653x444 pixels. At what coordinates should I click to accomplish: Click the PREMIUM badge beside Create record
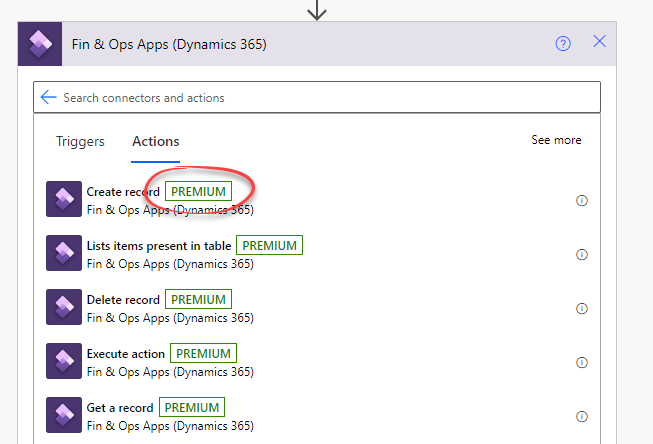pyautogui.click(x=198, y=191)
